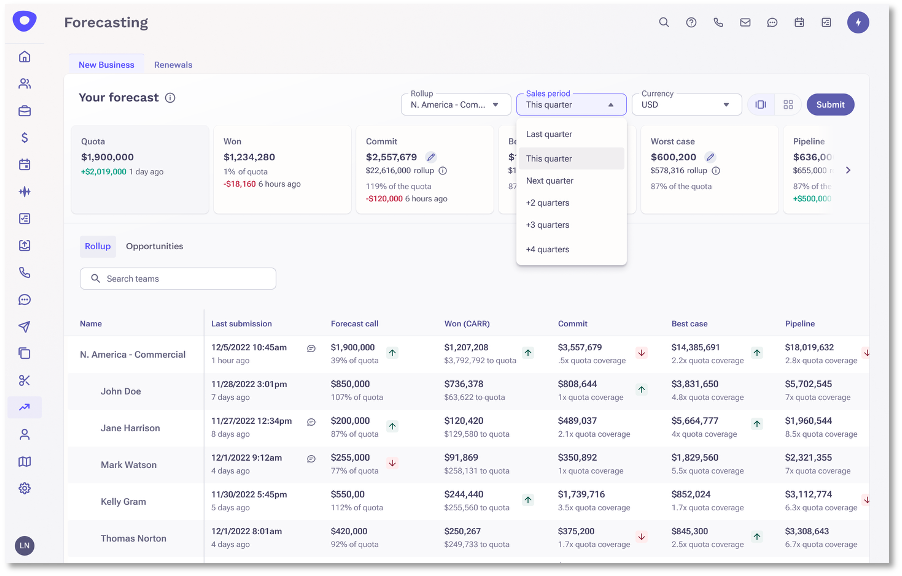This screenshot has height=576, width=902.
Task: Open the map/book sidebar icon
Action: [x=24, y=461]
